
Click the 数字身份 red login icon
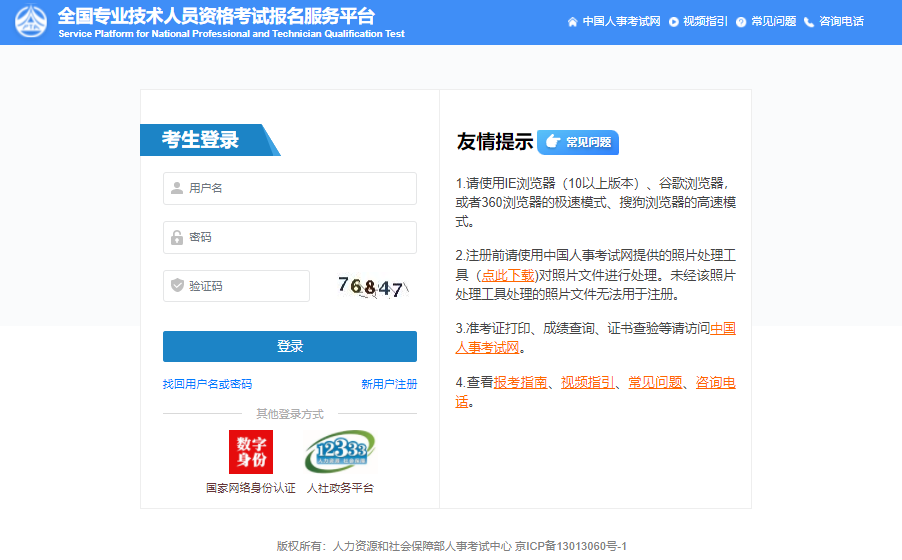pyautogui.click(x=250, y=452)
